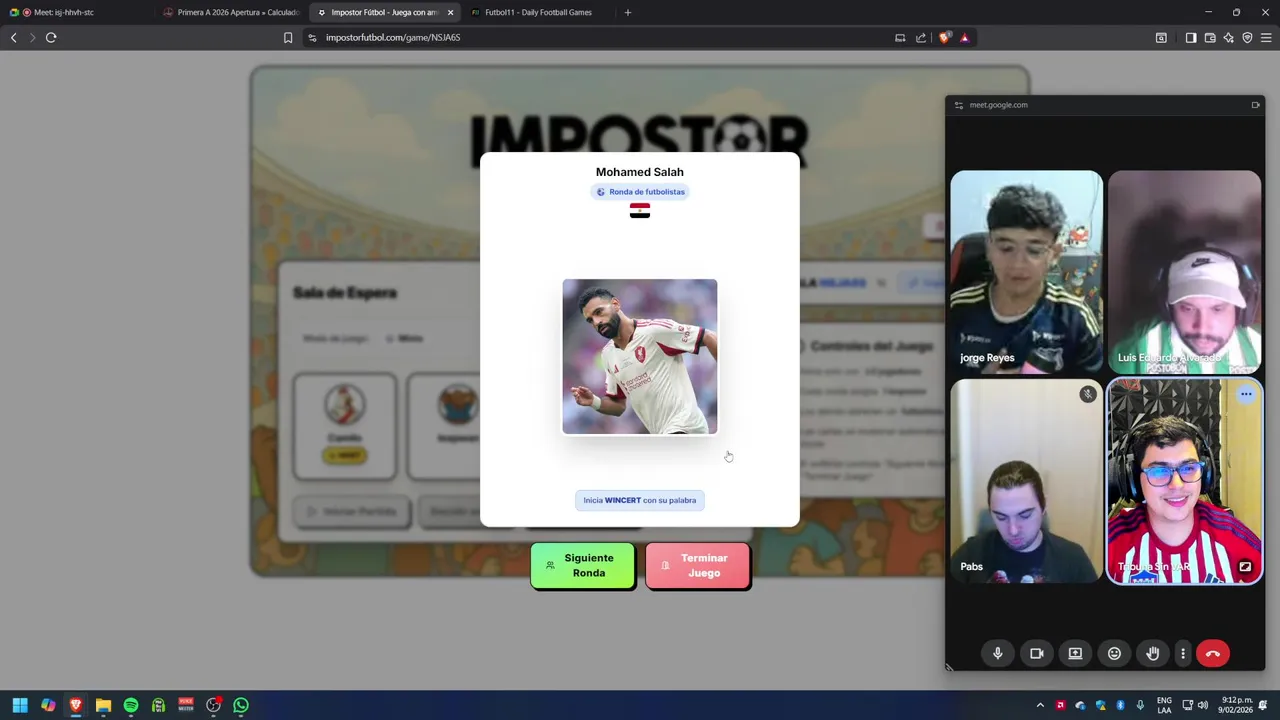Open options on Tribuna Sin VAR tile

pos(1246,394)
